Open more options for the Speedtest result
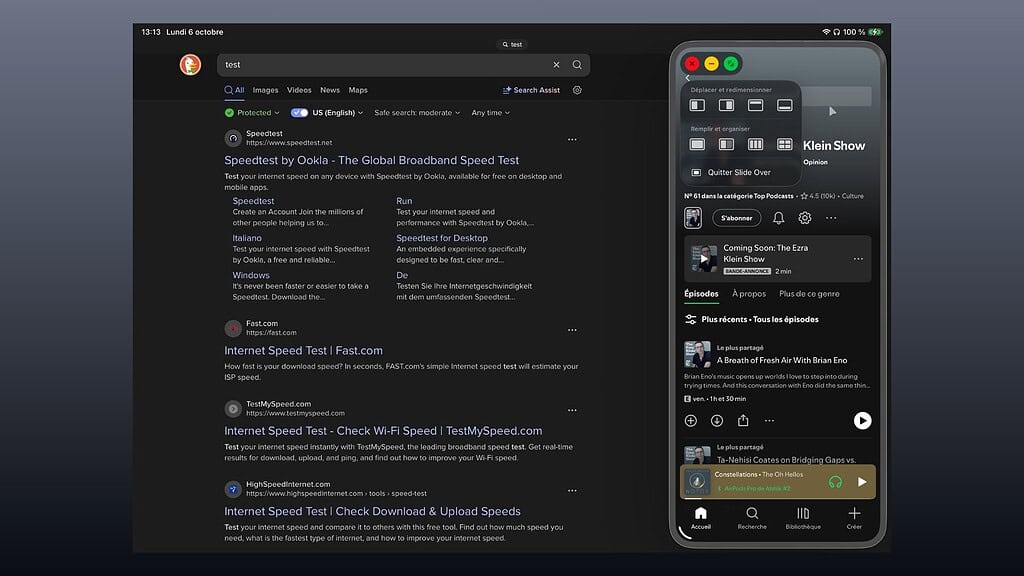Viewport: 1024px width, 576px height. click(x=572, y=139)
